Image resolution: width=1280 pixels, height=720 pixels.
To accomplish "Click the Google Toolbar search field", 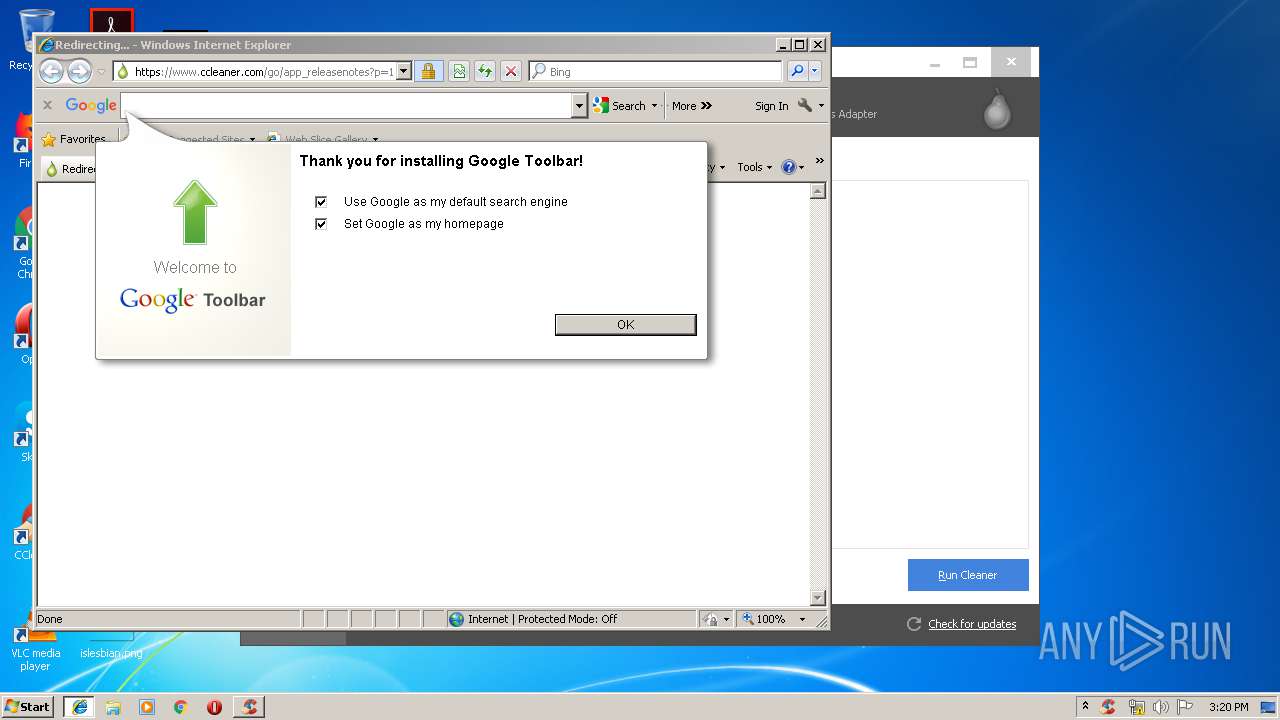I will click(346, 105).
